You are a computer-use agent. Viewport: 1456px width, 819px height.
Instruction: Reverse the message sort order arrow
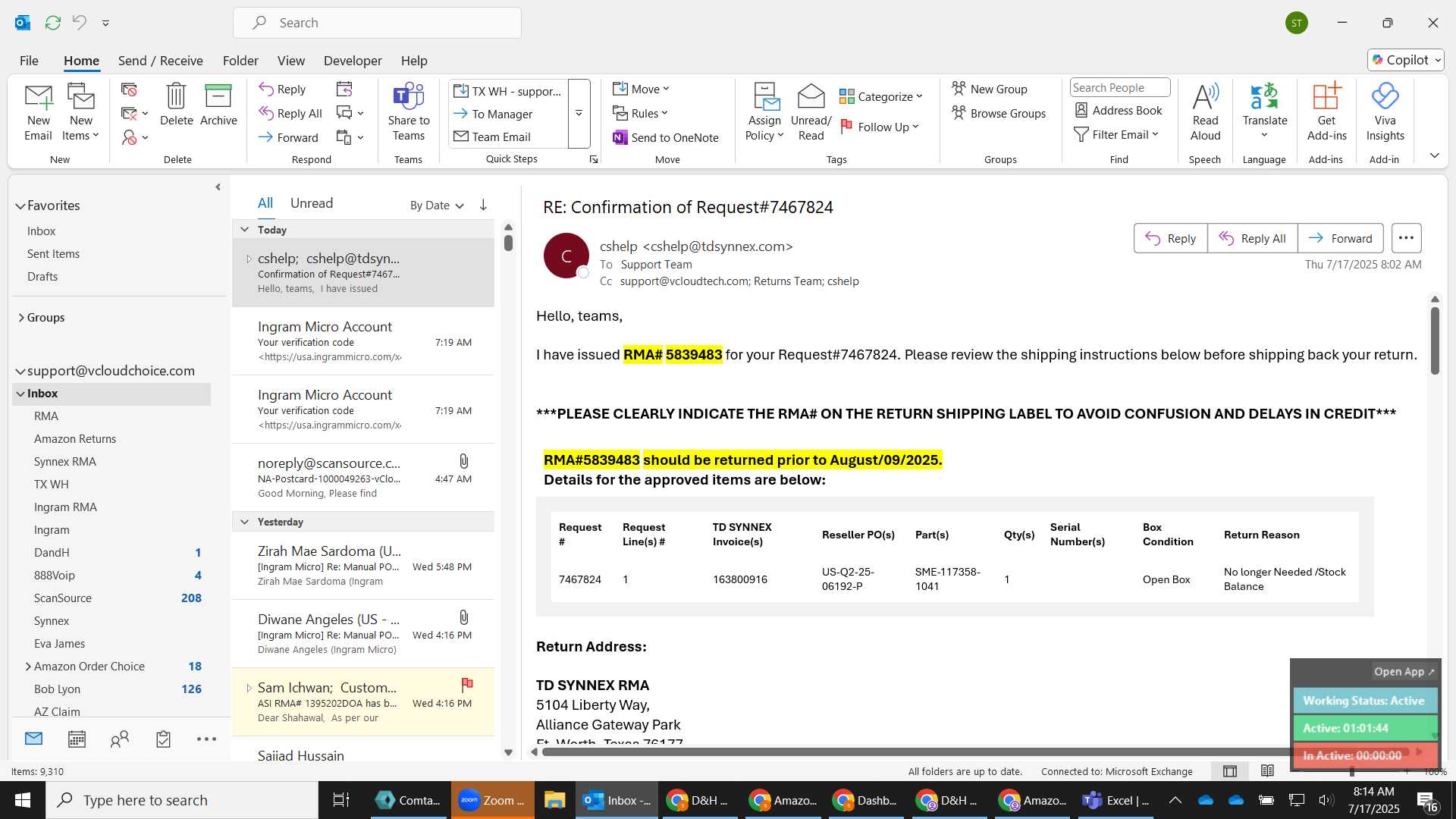pyautogui.click(x=483, y=205)
